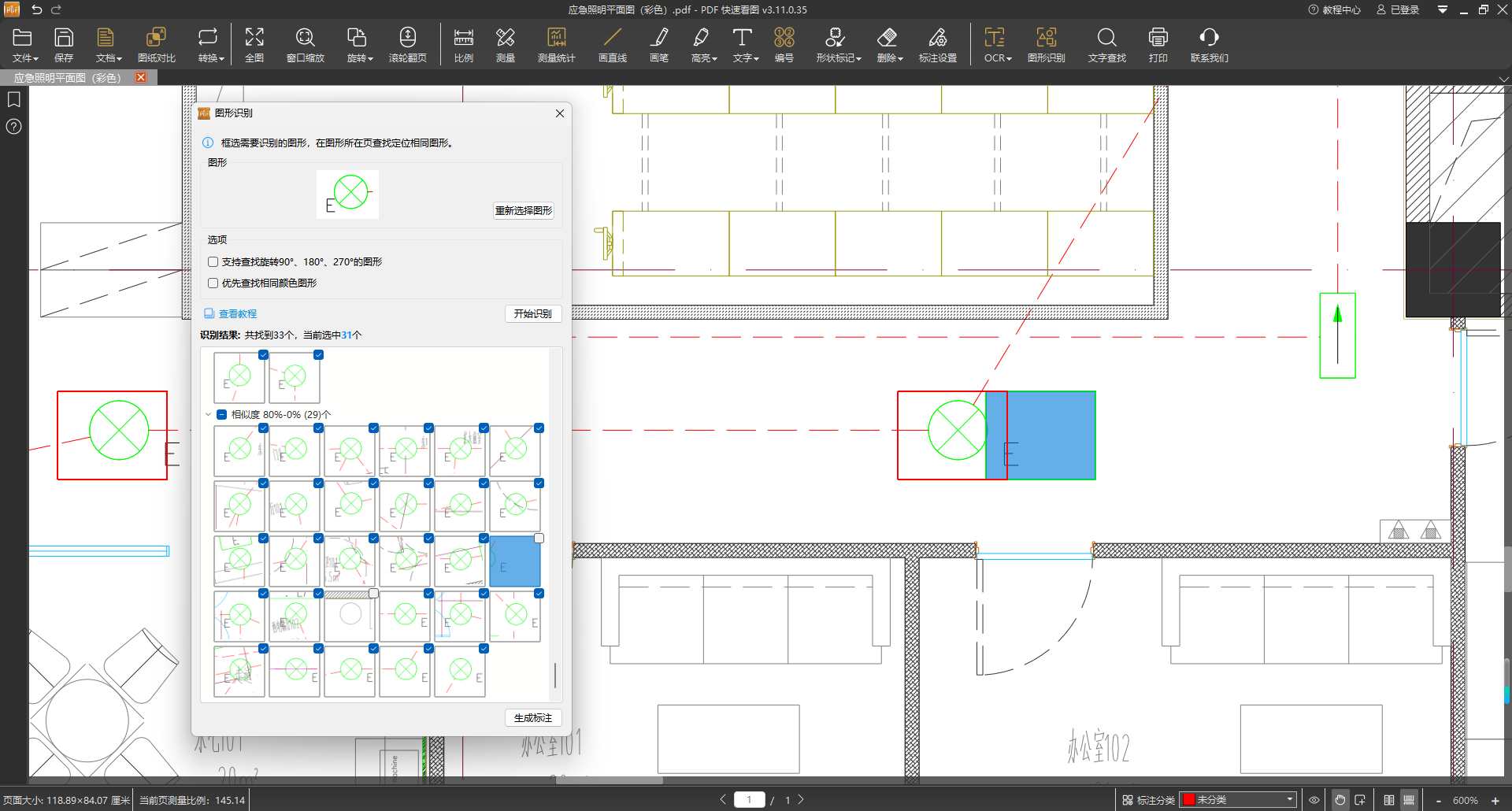Open 测量统计 measurement statistics
Image resolution: width=1512 pixels, height=811 pixels.
(x=557, y=45)
